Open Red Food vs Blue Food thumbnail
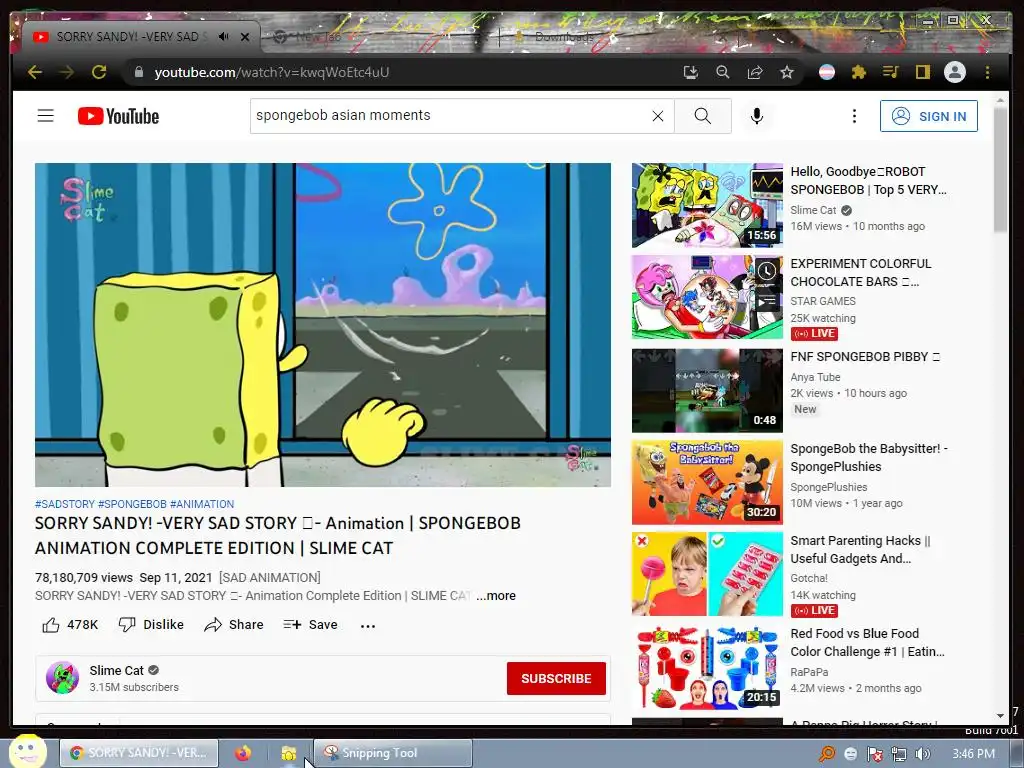The width and height of the screenshot is (1024, 768). 707,667
